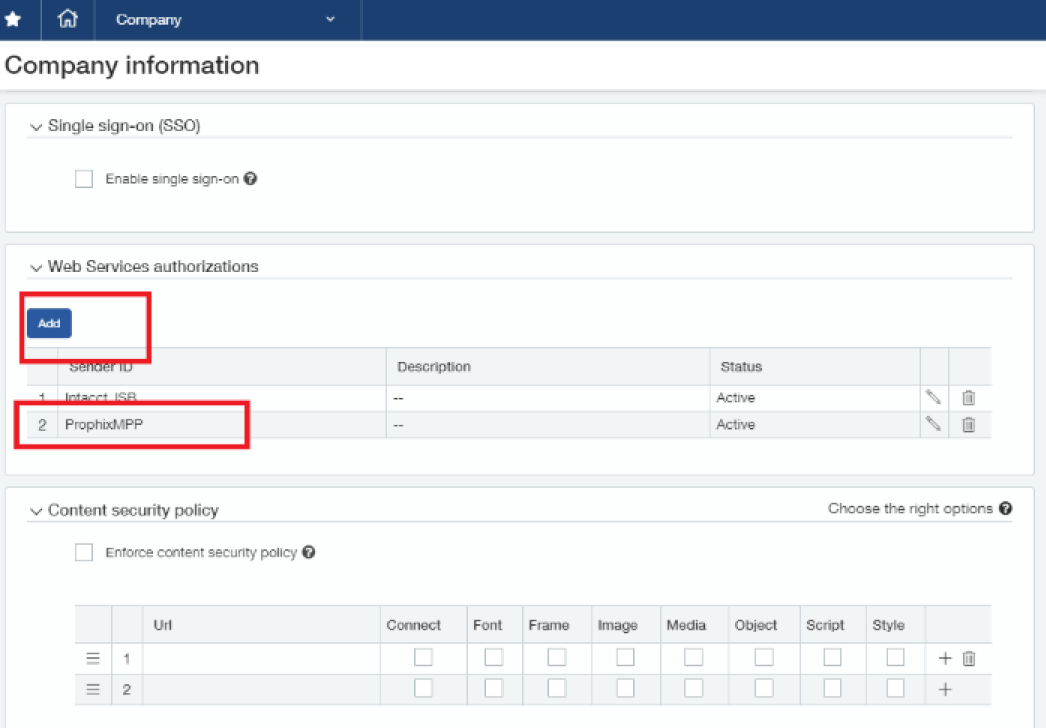Screen dimensions: 1046x728
Task: Click Choose the right options text
Action: click(910, 508)
